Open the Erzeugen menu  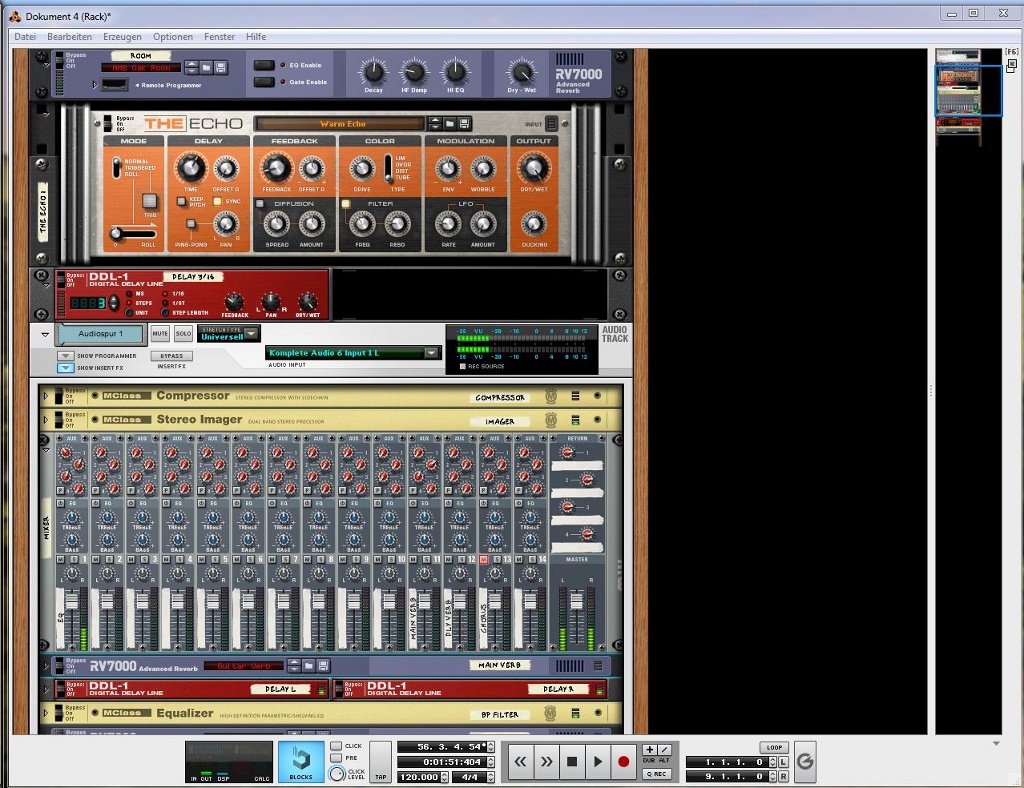(x=121, y=36)
